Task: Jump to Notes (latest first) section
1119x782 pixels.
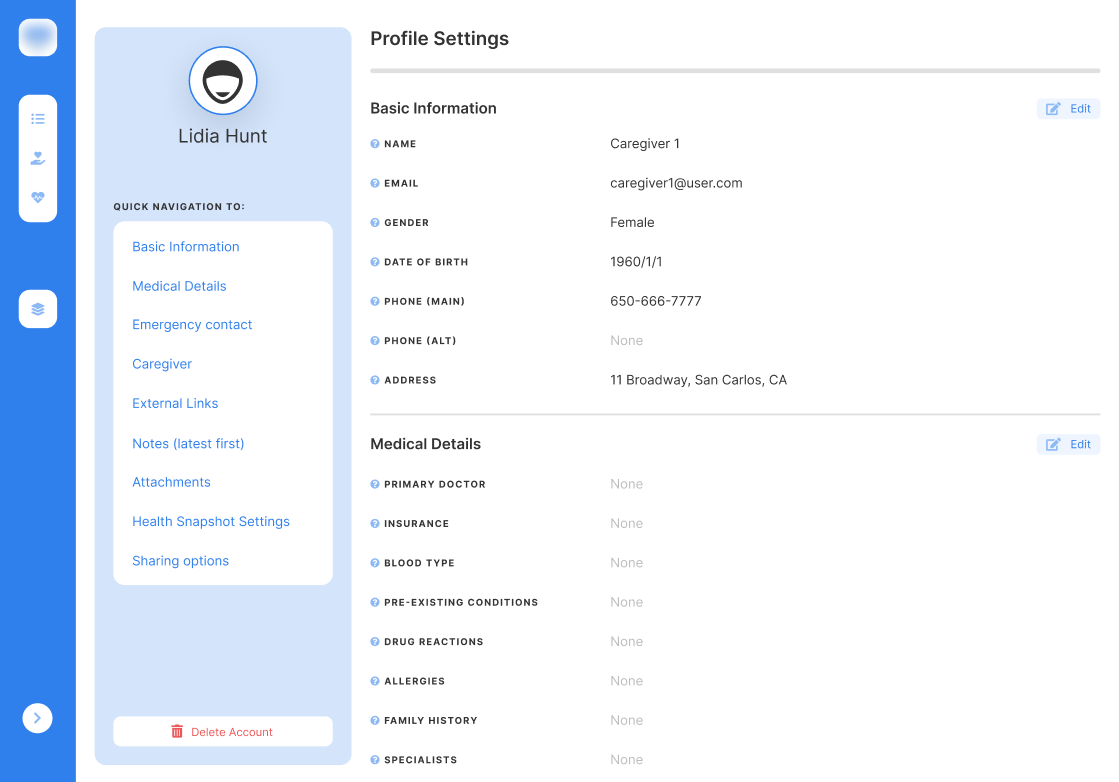Action: click(188, 443)
